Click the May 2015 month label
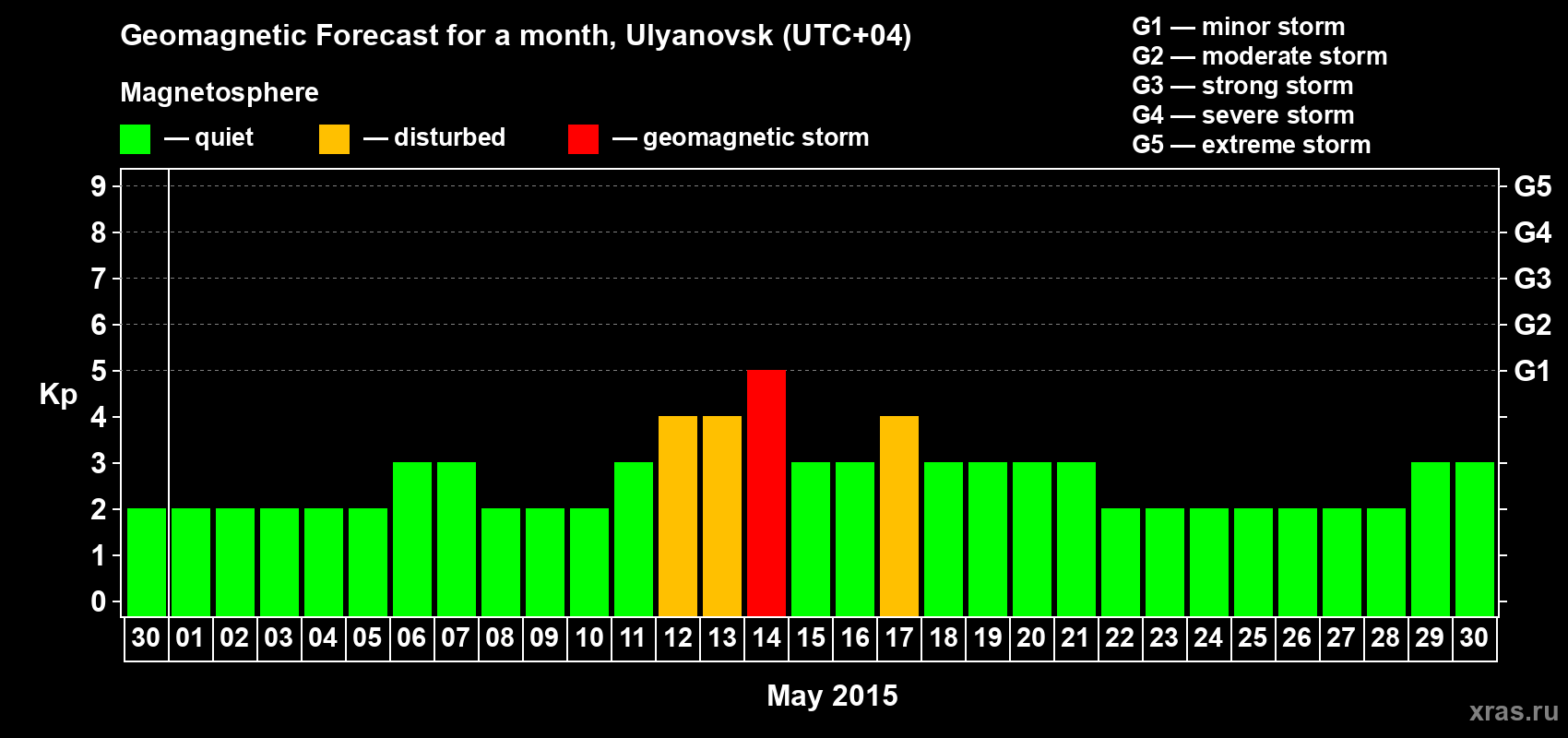The height and width of the screenshot is (738, 1568). (x=832, y=696)
